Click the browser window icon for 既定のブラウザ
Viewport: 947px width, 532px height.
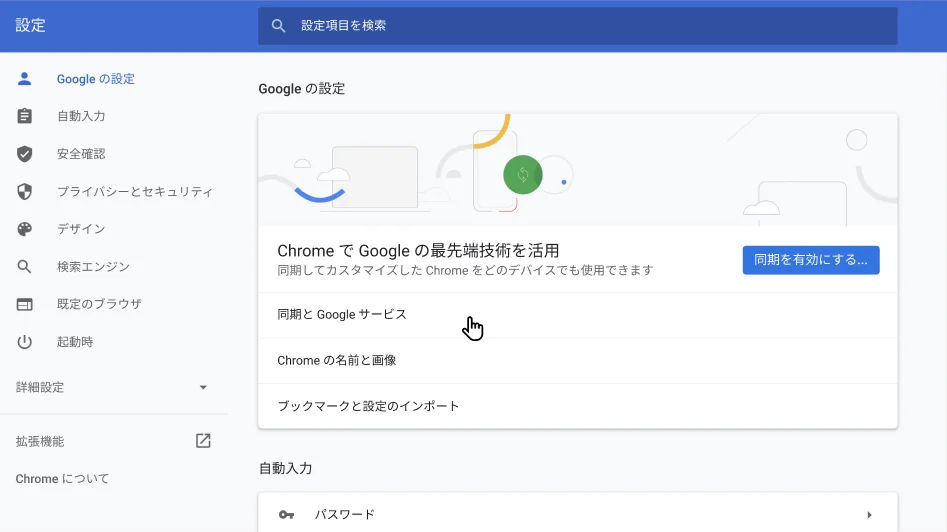click(x=25, y=304)
